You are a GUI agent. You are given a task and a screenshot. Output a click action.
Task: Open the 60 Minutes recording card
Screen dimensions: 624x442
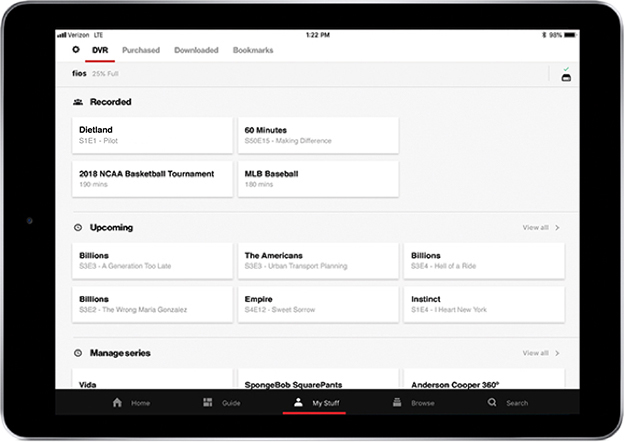[318, 135]
